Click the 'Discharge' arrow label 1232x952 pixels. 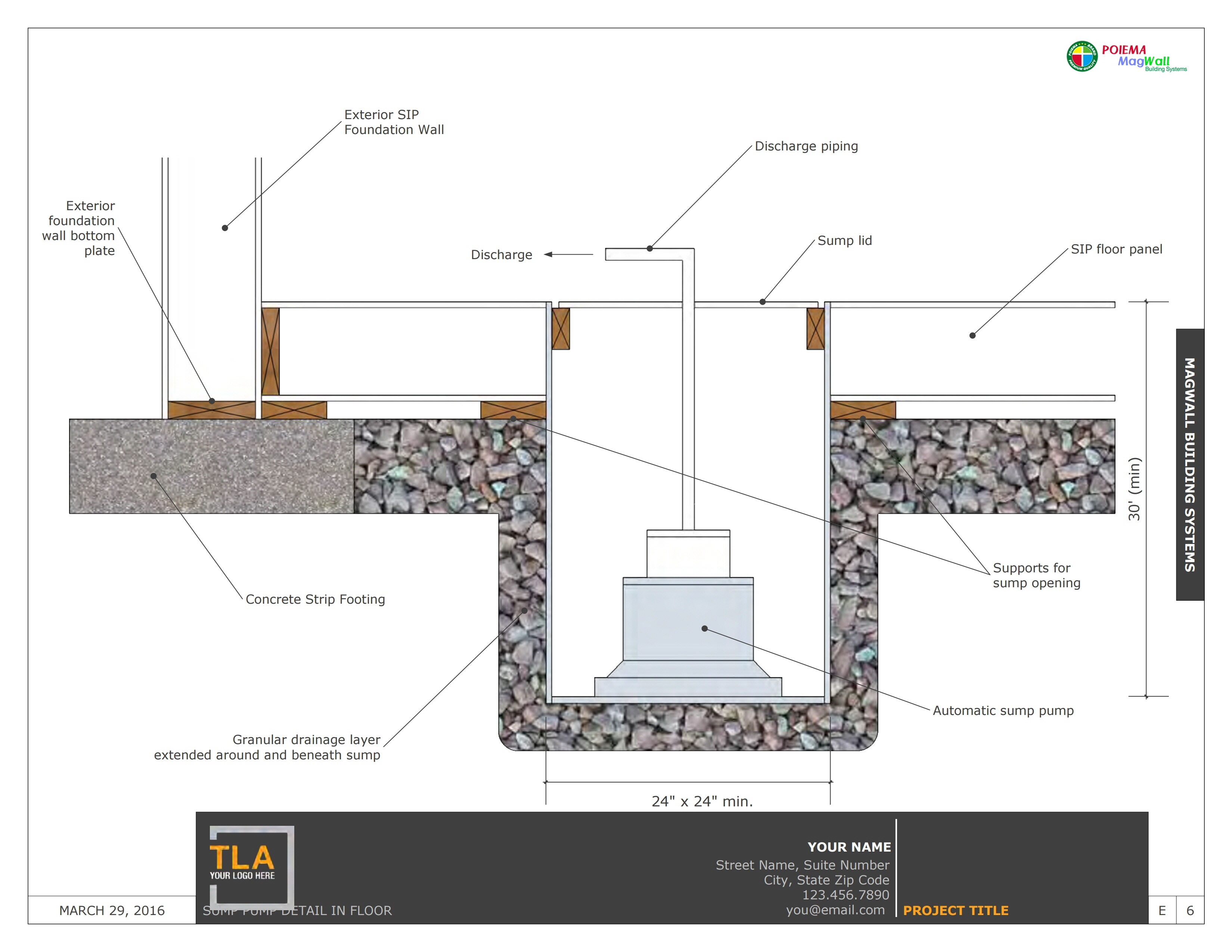point(502,255)
